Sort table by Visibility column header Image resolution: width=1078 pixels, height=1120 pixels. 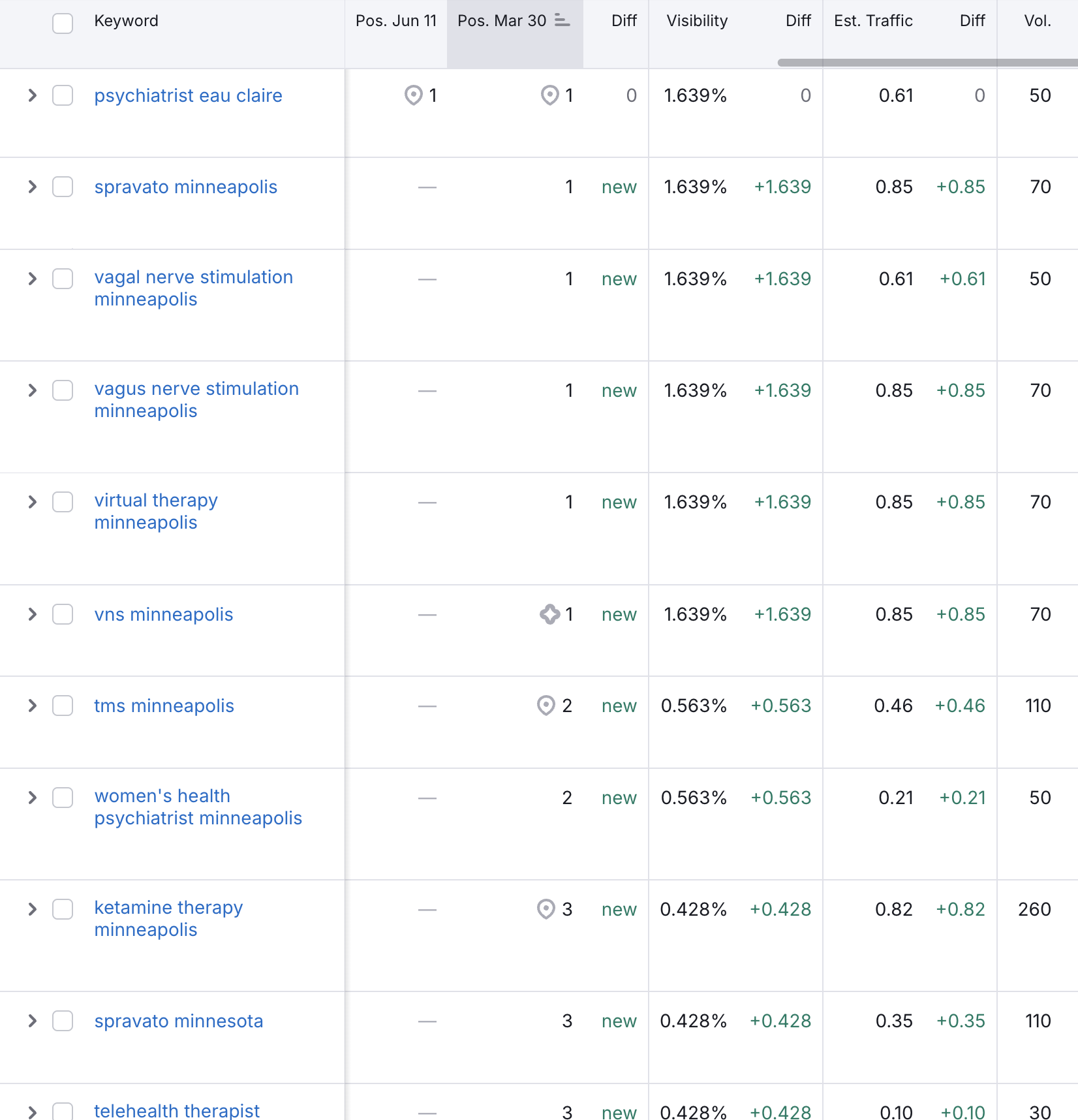696,21
